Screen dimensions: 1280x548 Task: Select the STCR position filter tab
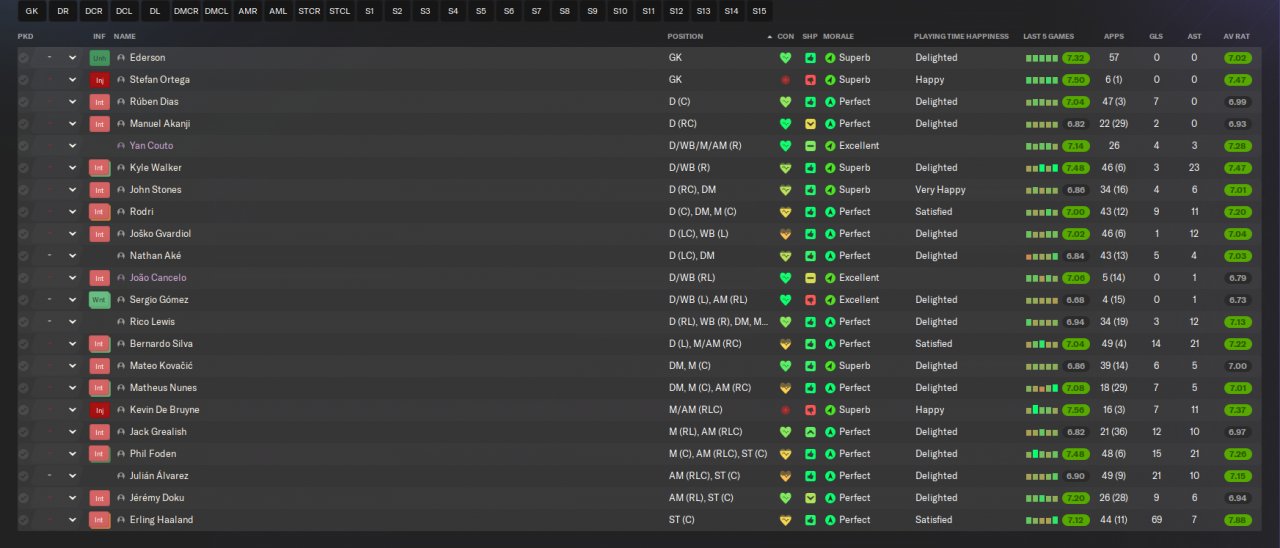pyautogui.click(x=309, y=11)
